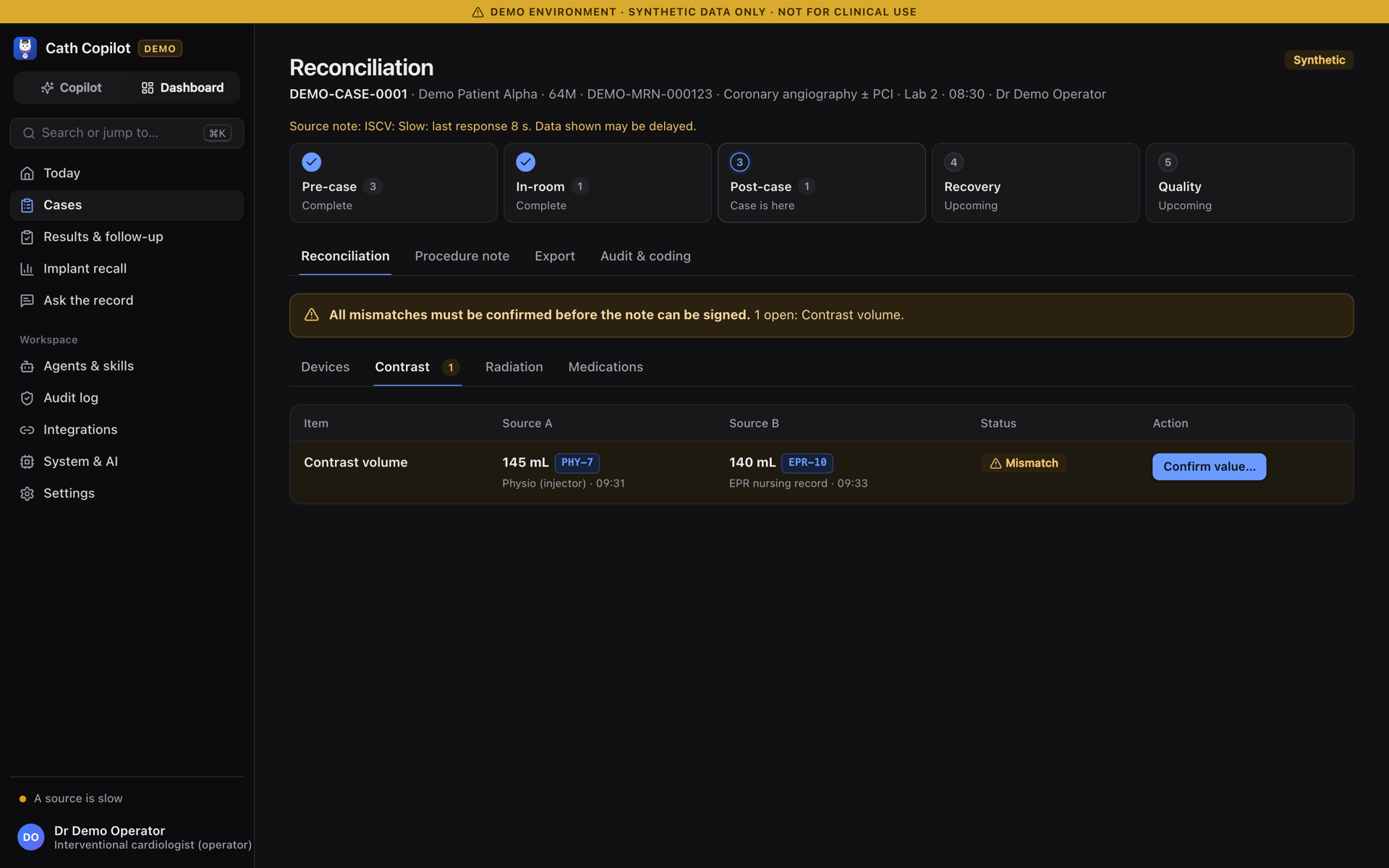Click the Integrations link icon

click(27, 430)
